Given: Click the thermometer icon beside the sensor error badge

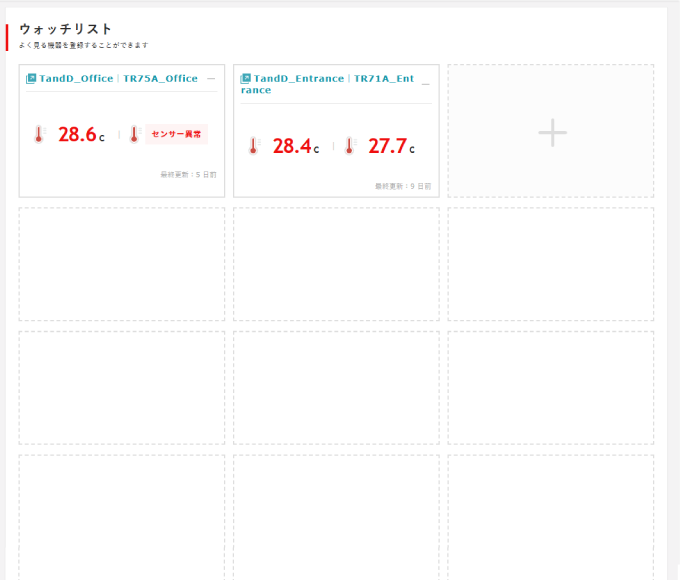Looking at the screenshot, I should coord(133,135).
